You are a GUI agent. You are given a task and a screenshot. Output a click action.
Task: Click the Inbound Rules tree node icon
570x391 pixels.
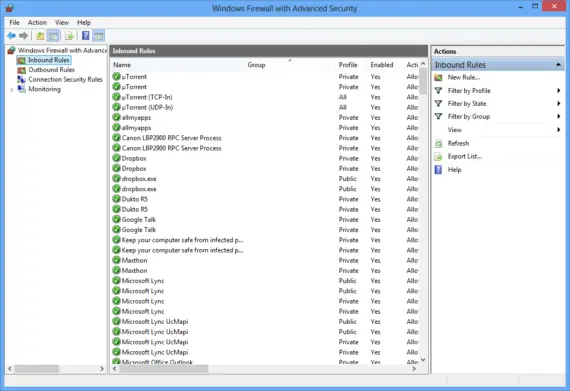pyautogui.click(x=21, y=60)
